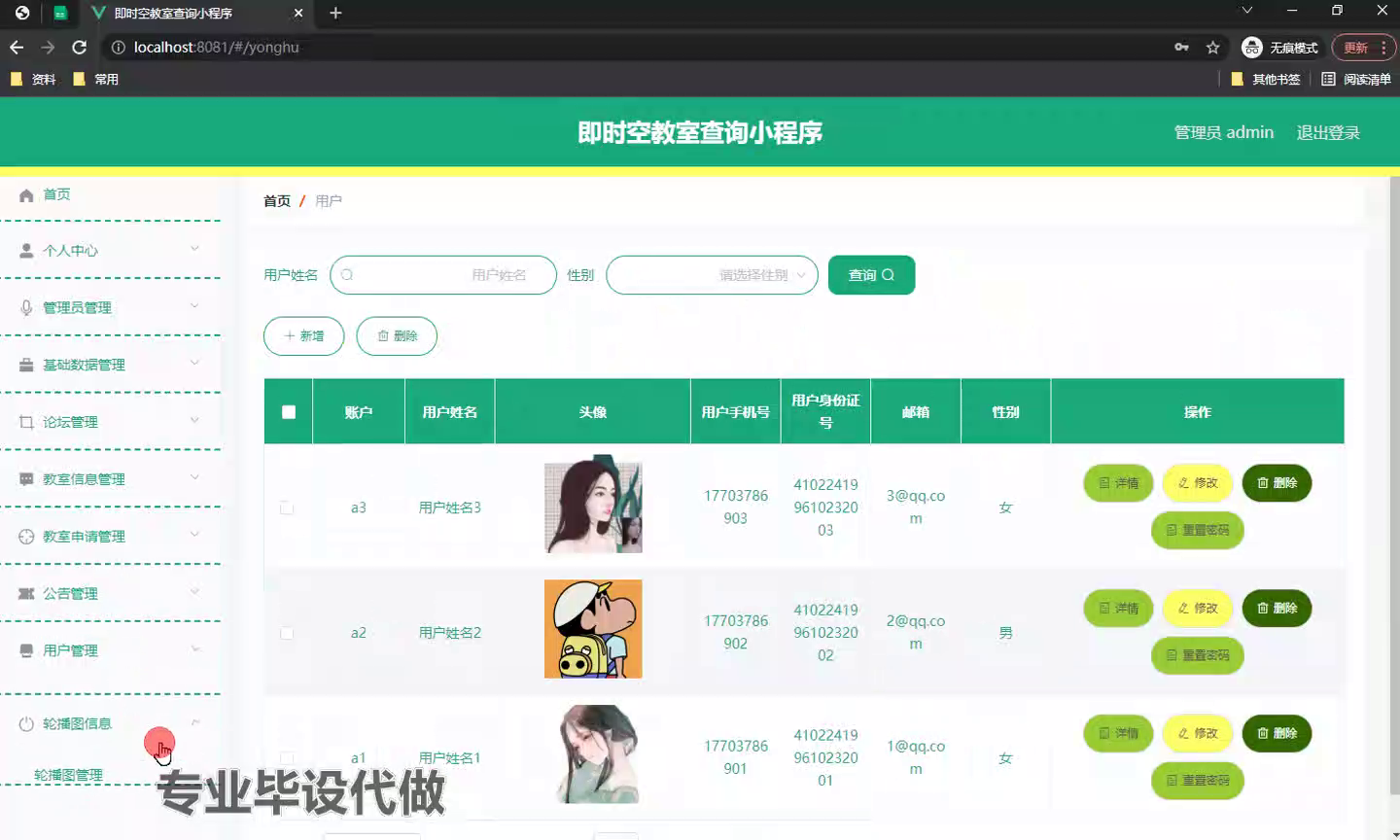Select the 教室信息管理 chat icon

coord(26,479)
